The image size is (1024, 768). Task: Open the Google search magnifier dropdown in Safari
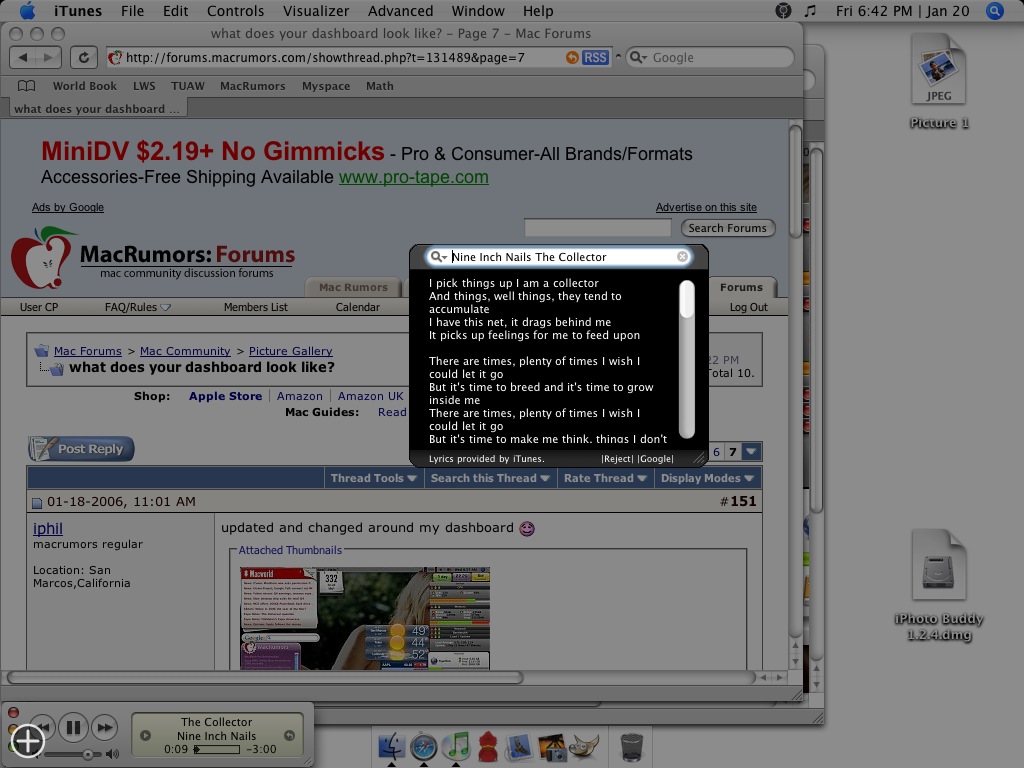point(638,57)
